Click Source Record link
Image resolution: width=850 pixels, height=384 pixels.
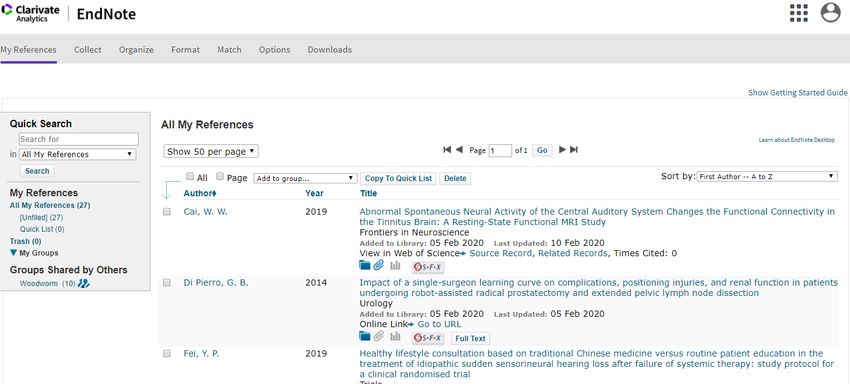coord(500,253)
